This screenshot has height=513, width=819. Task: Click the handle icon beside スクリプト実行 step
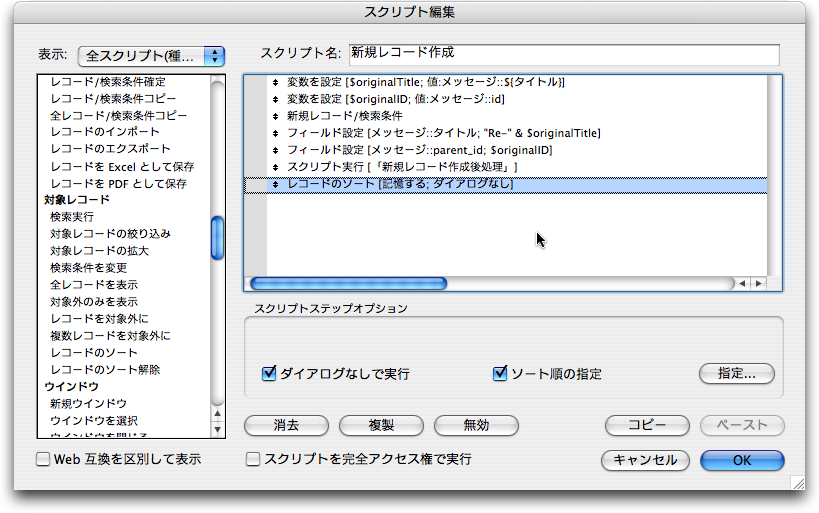coord(275,167)
